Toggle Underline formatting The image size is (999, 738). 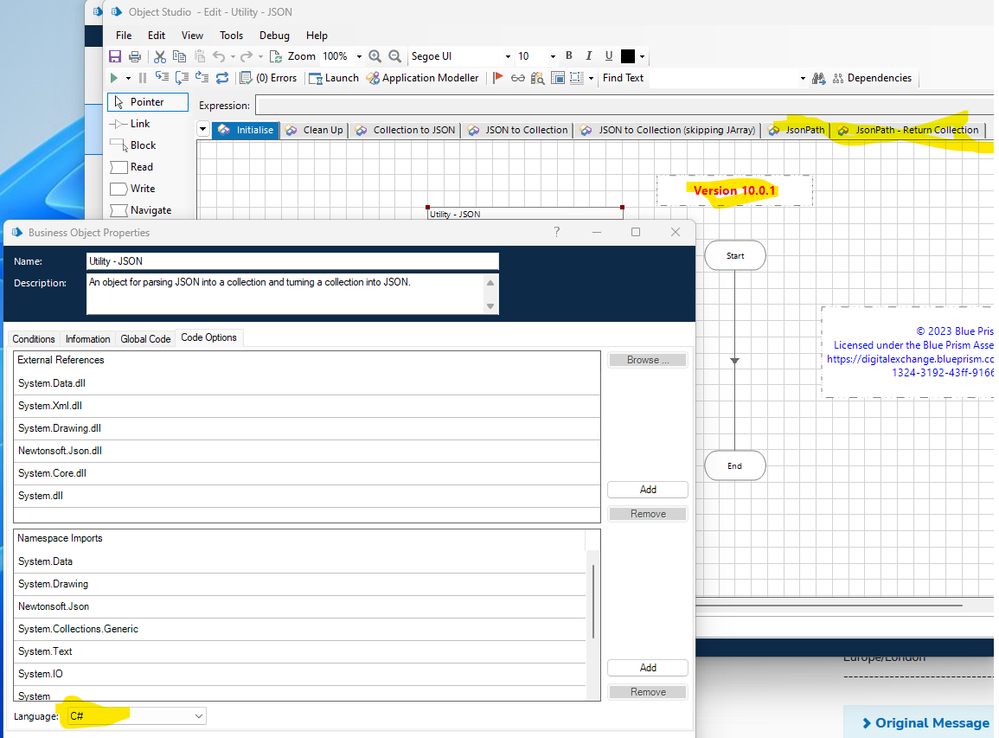[608, 56]
